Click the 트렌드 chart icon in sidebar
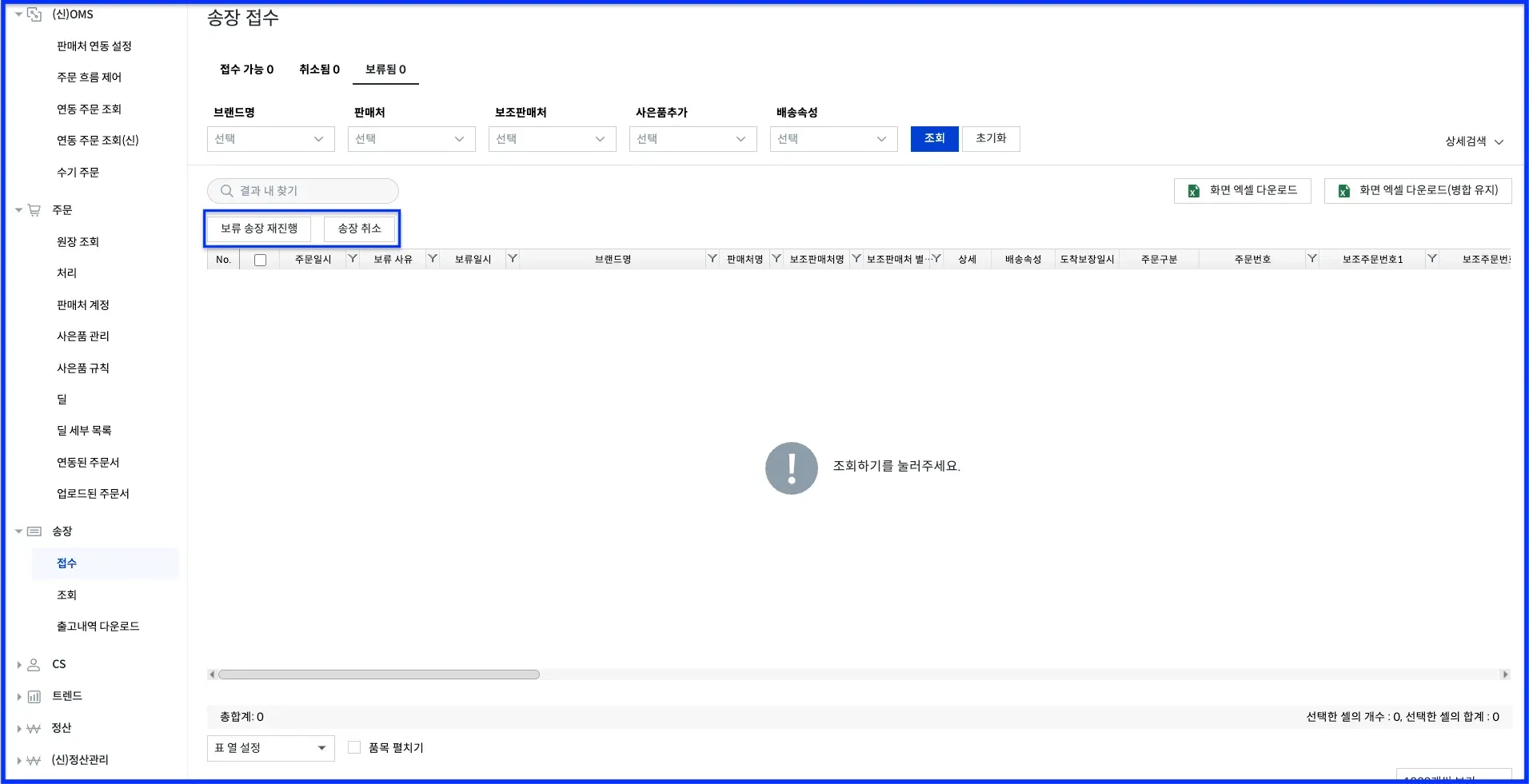1529x784 pixels. pos(34,696)
